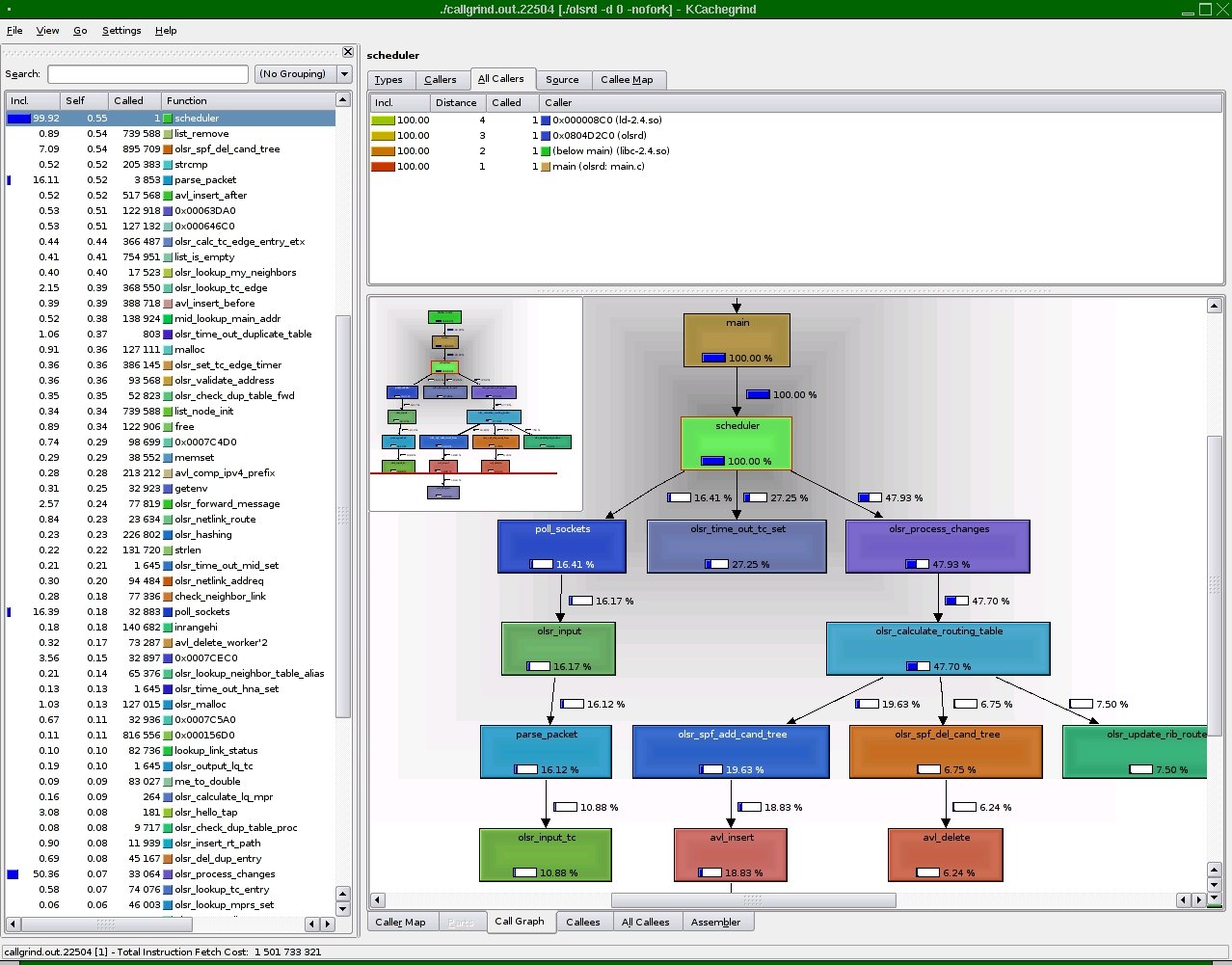Click inside the Search input field
This screenshot has height=965, width=1232.
click(x=147, y=74)
